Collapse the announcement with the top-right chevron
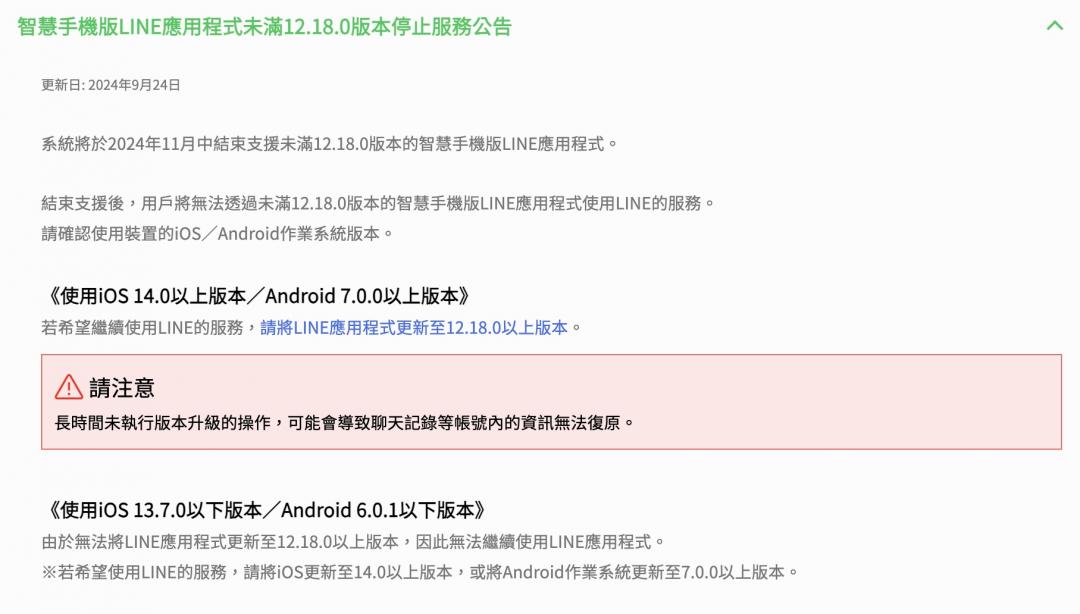Image resolution: width=1080 pixels, height=614 pixels. pos(1054,26)
